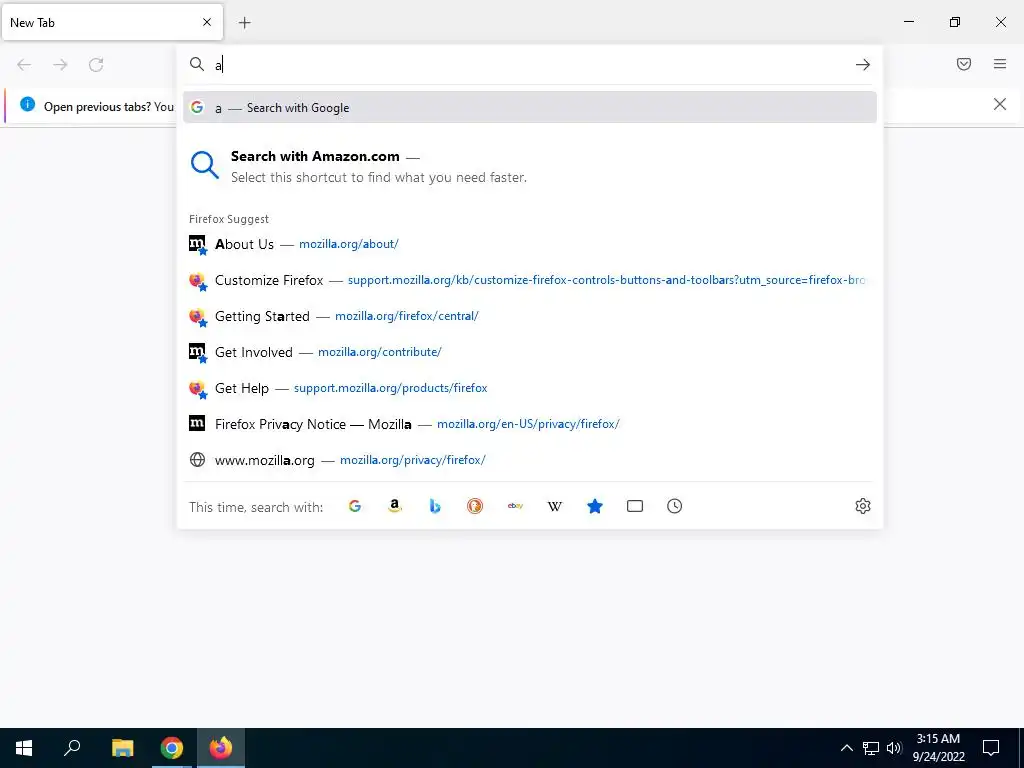Viewport: 1024px width, 768px height.
Task: Open the About Us suggestion
Action: coord(530,244)
